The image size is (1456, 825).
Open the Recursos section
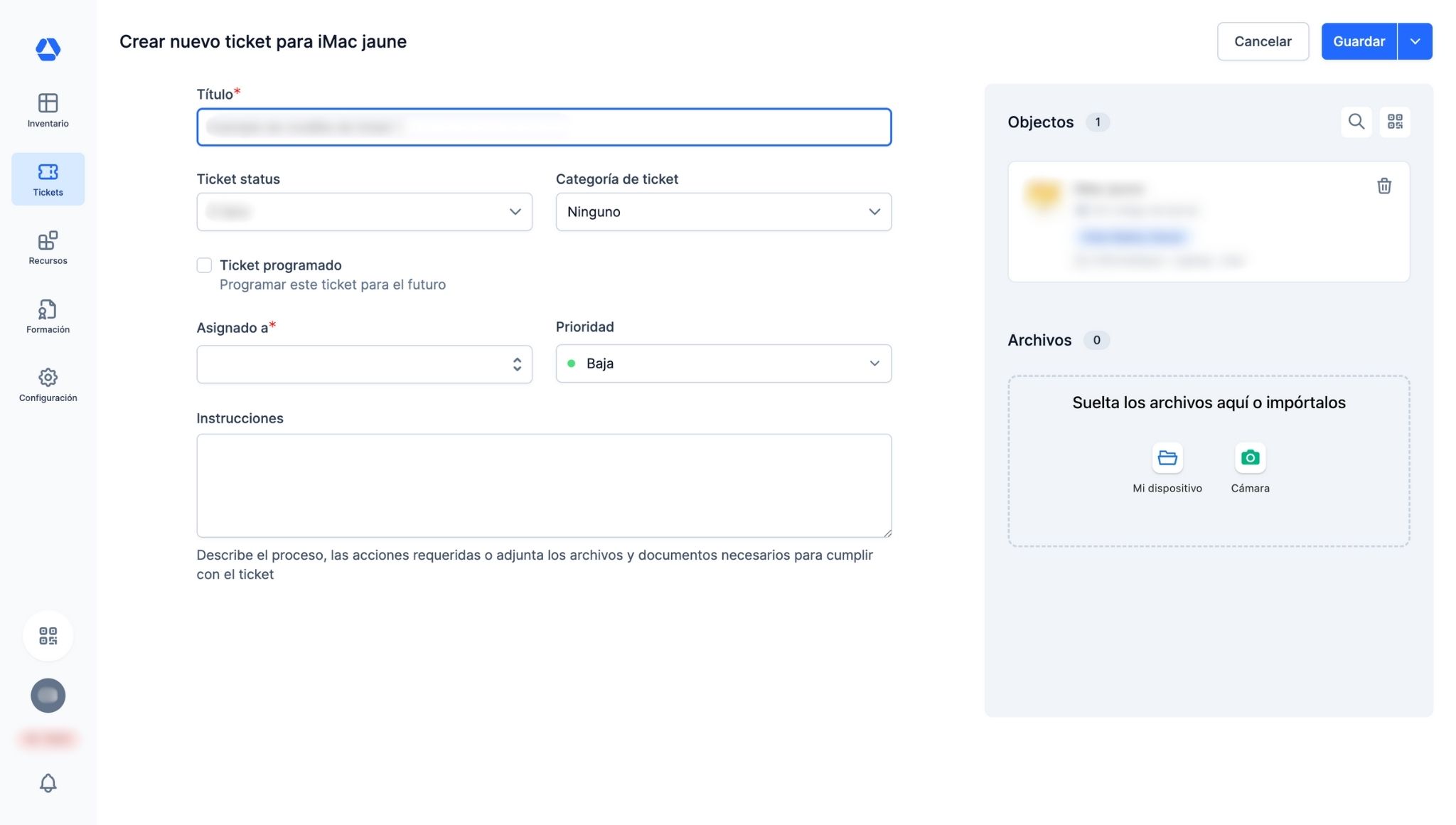(x=48, y=247)
